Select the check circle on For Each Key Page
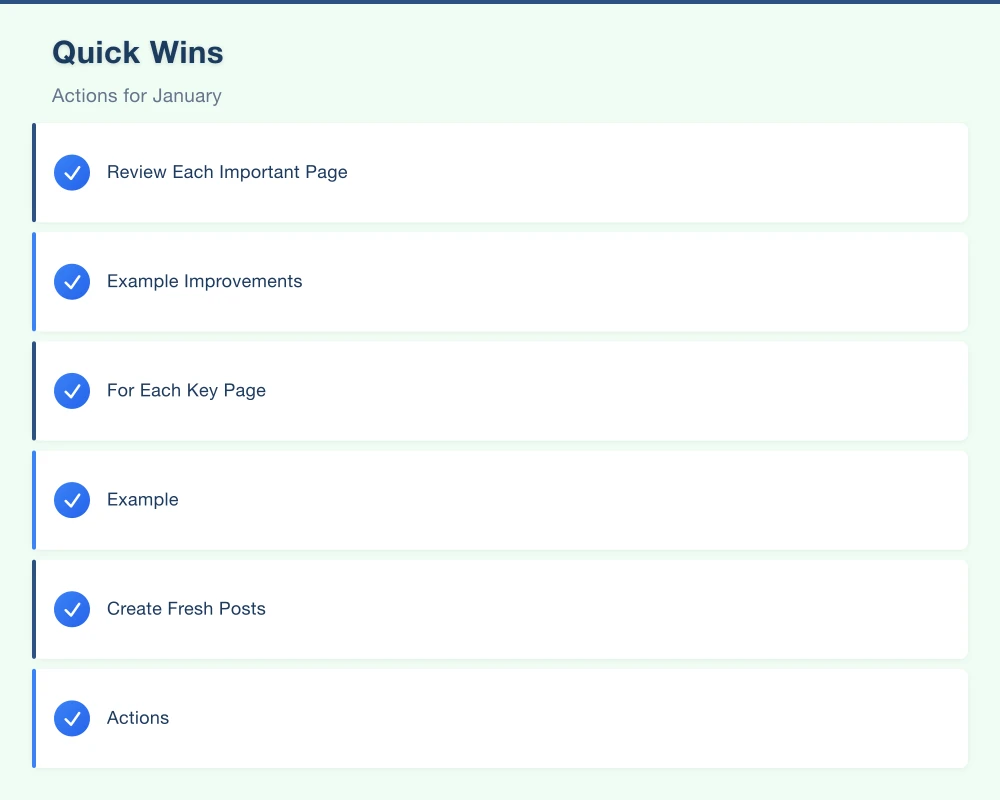Viewport: 1000px width, 800px height. click(71, 390)
